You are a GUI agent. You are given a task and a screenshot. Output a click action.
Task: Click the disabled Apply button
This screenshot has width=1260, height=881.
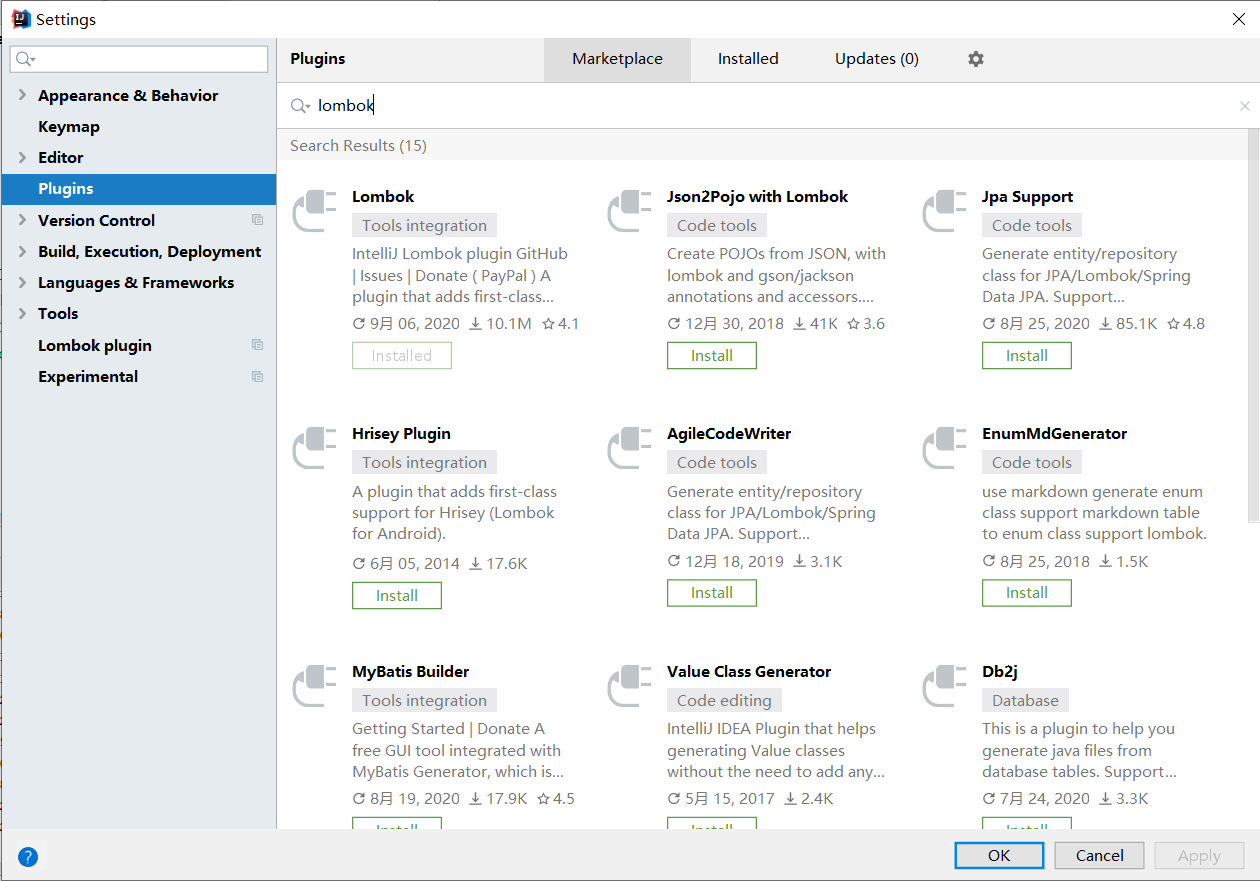[1199, 855]
